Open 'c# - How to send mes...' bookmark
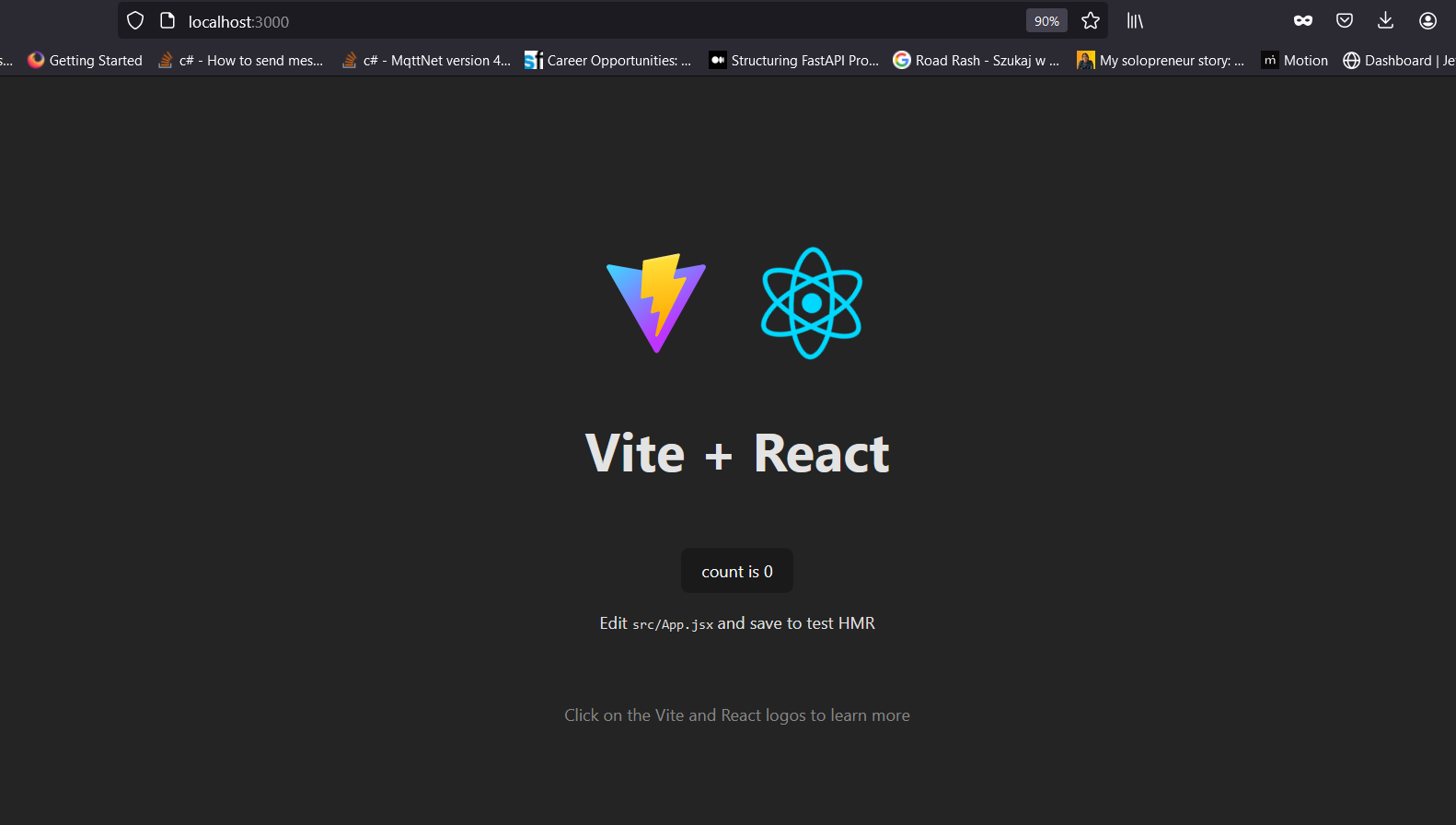The image size is (1456, 825). [241, 60]
